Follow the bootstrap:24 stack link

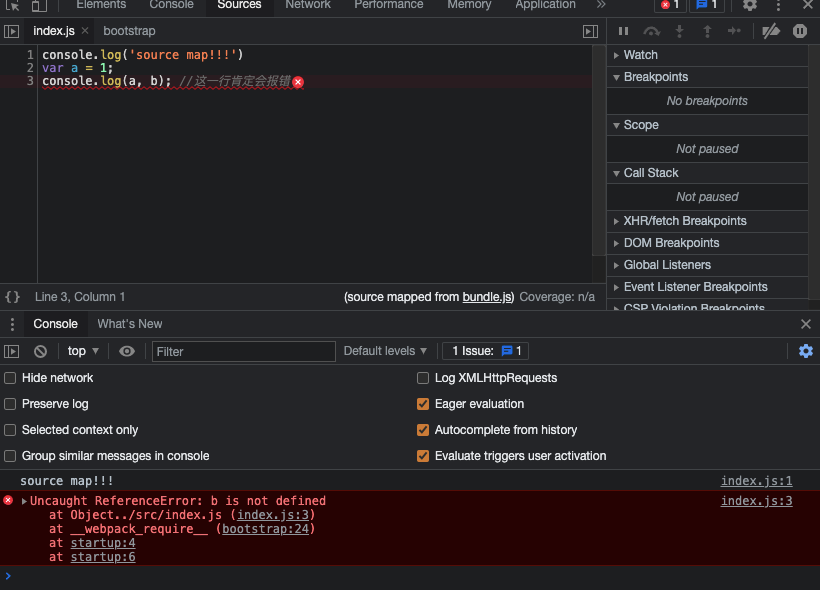coord(266,529)
